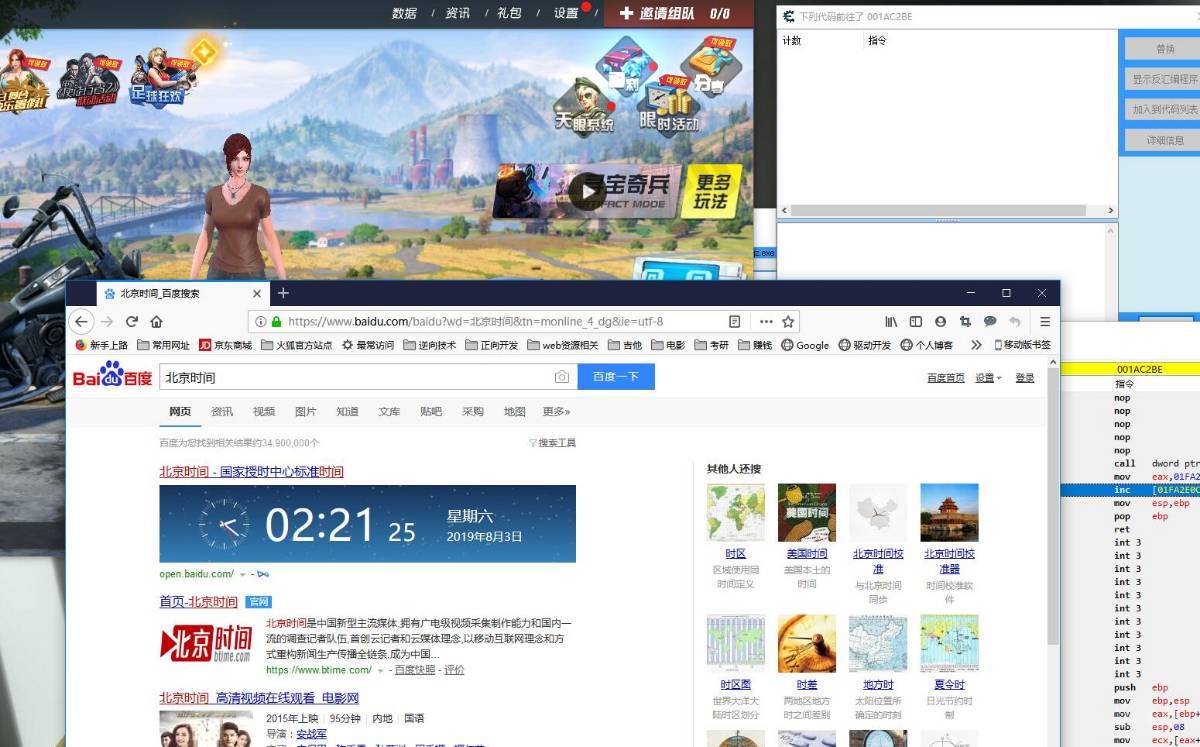The height and width of the screenshot is (747, 1200).
Task: Click the 详细信息 button in the debugger window
Action: tap(1165, 141)
